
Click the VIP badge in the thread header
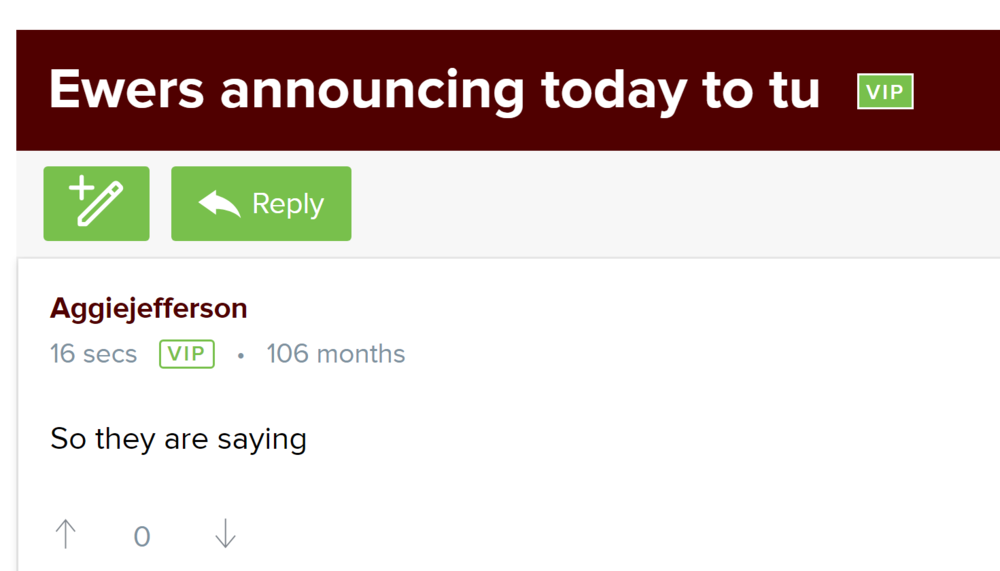885,93
